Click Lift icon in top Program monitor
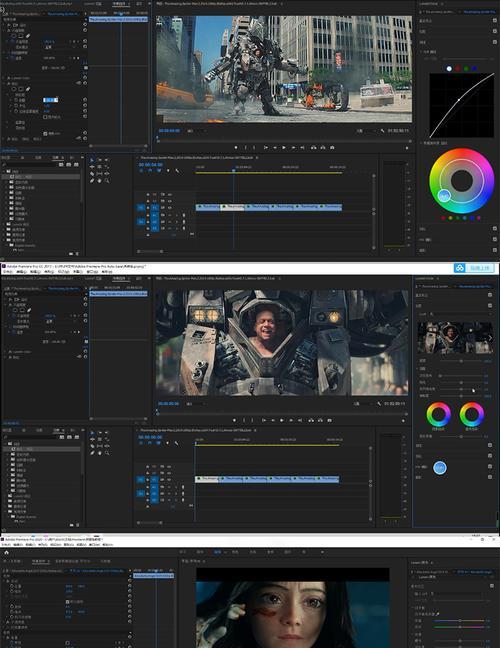Viewport: 500px width, 648px height. (x=313, y=148)
